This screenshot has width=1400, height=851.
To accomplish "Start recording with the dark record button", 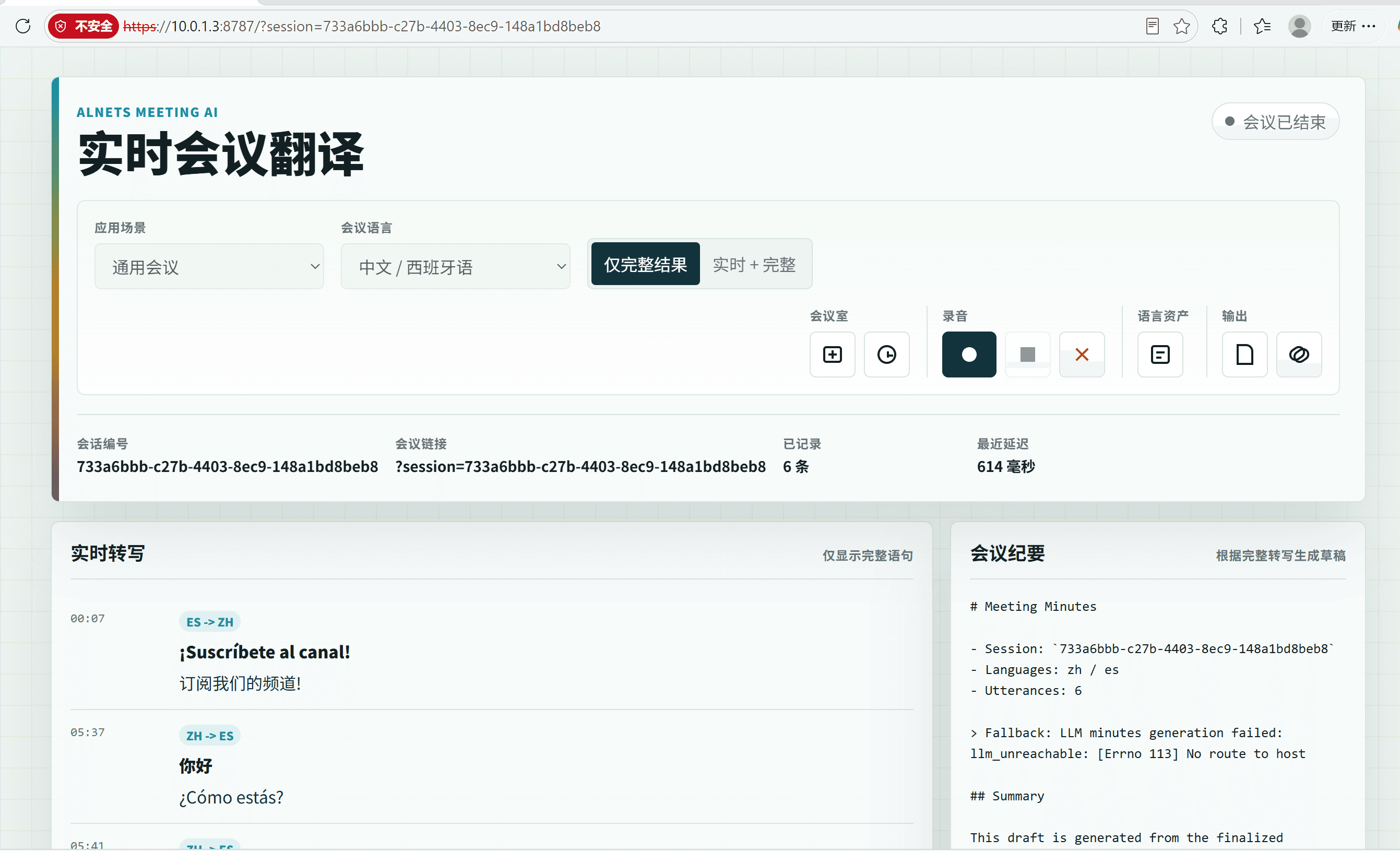I will 969,354.
